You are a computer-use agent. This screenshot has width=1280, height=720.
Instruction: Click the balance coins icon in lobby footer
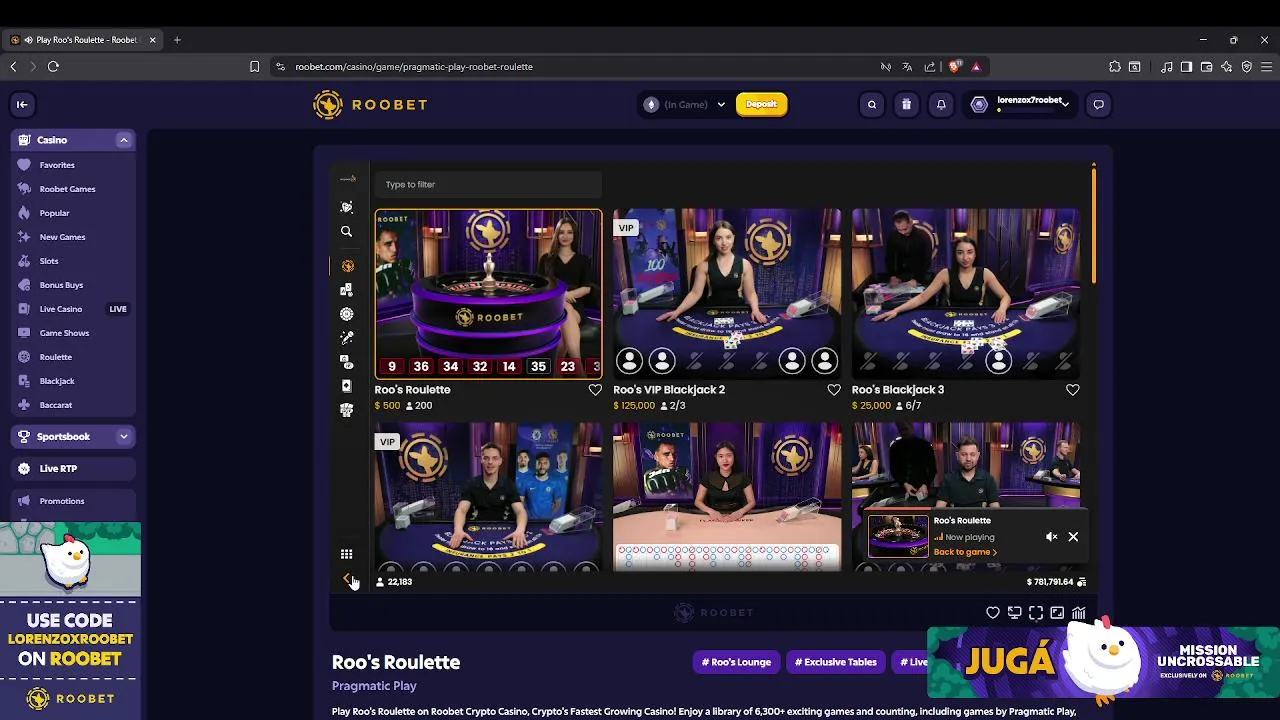pyautogui.click(x=1081, y=582)
